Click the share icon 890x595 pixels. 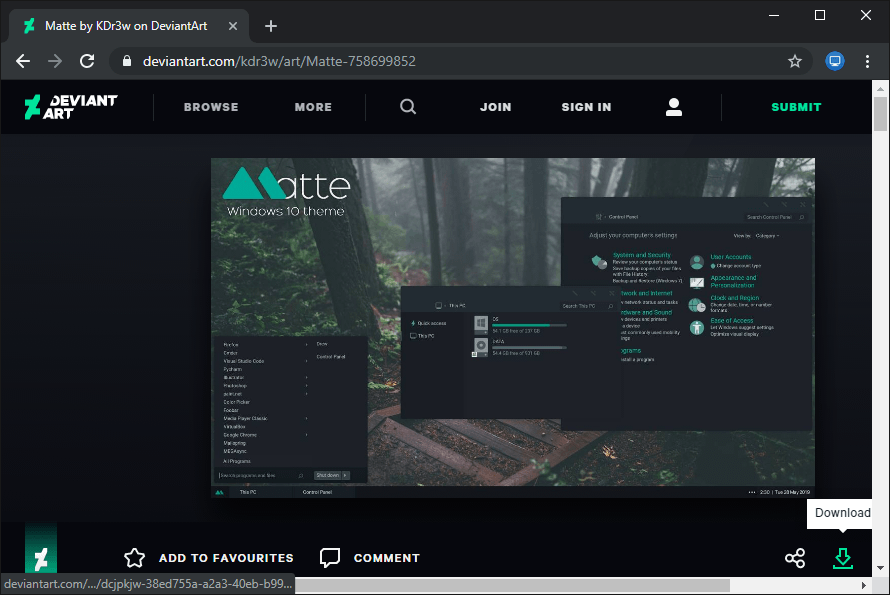[795, 558]
